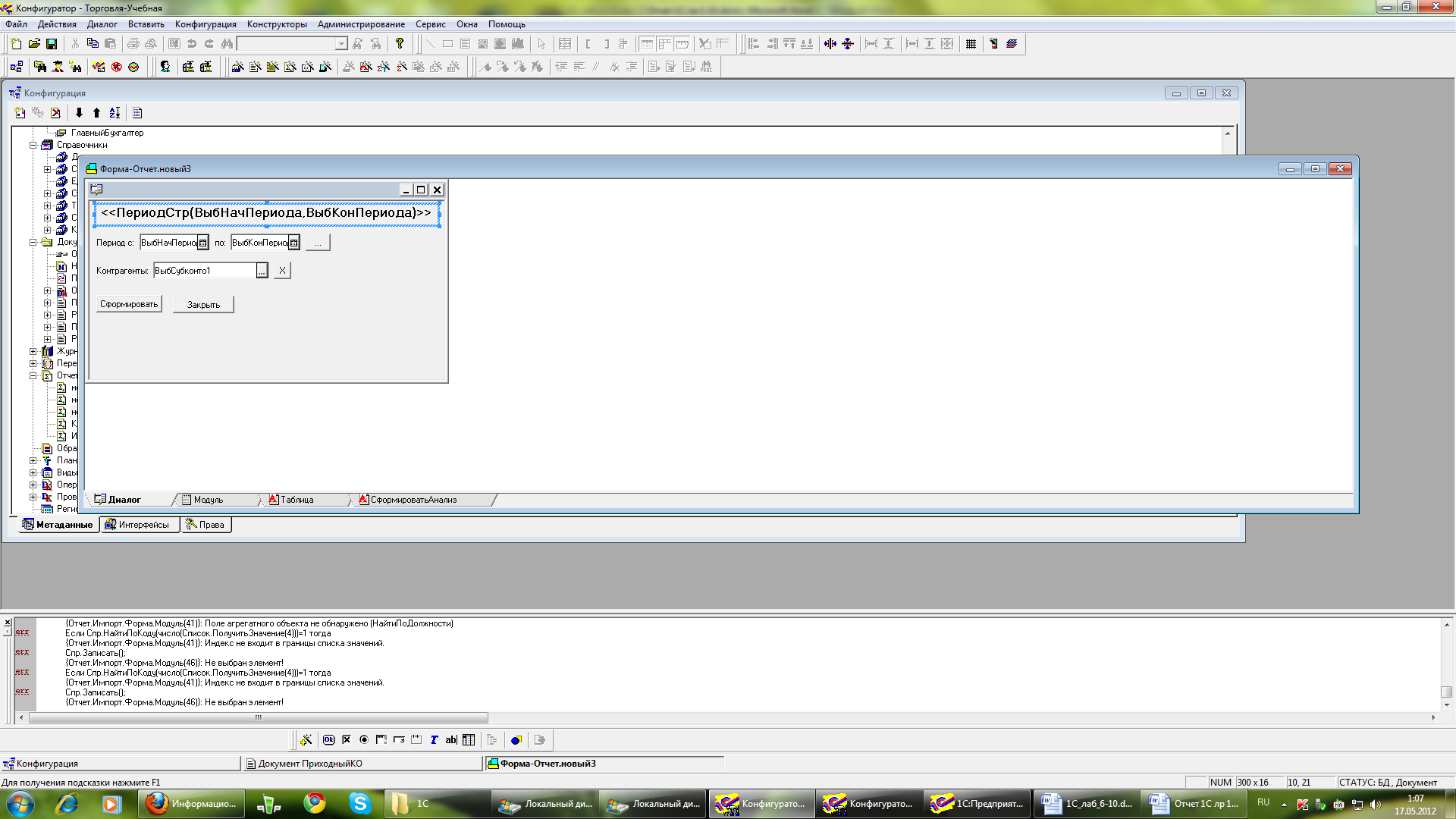Click the new element icon in Конфигурация toolbar
Screen dimensions: 1456x819
pyautogui.click(x=20, y=113)
